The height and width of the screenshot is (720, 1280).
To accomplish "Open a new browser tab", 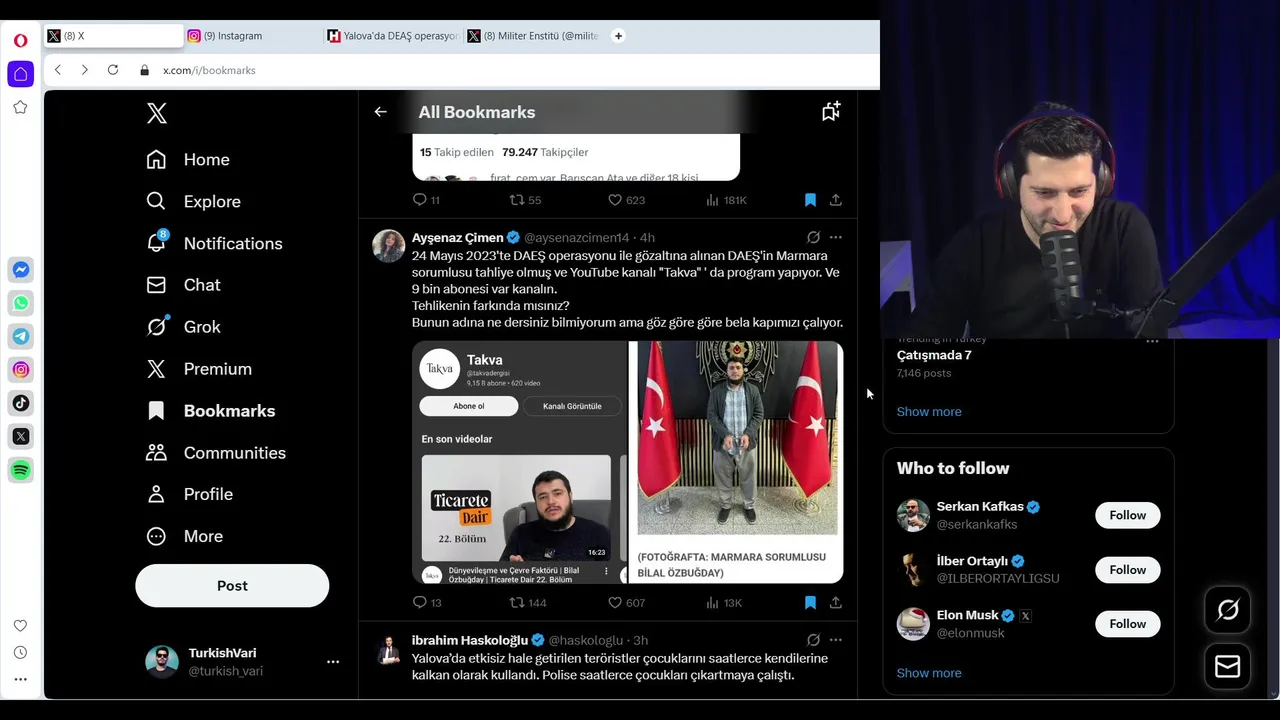I will 618,36.
